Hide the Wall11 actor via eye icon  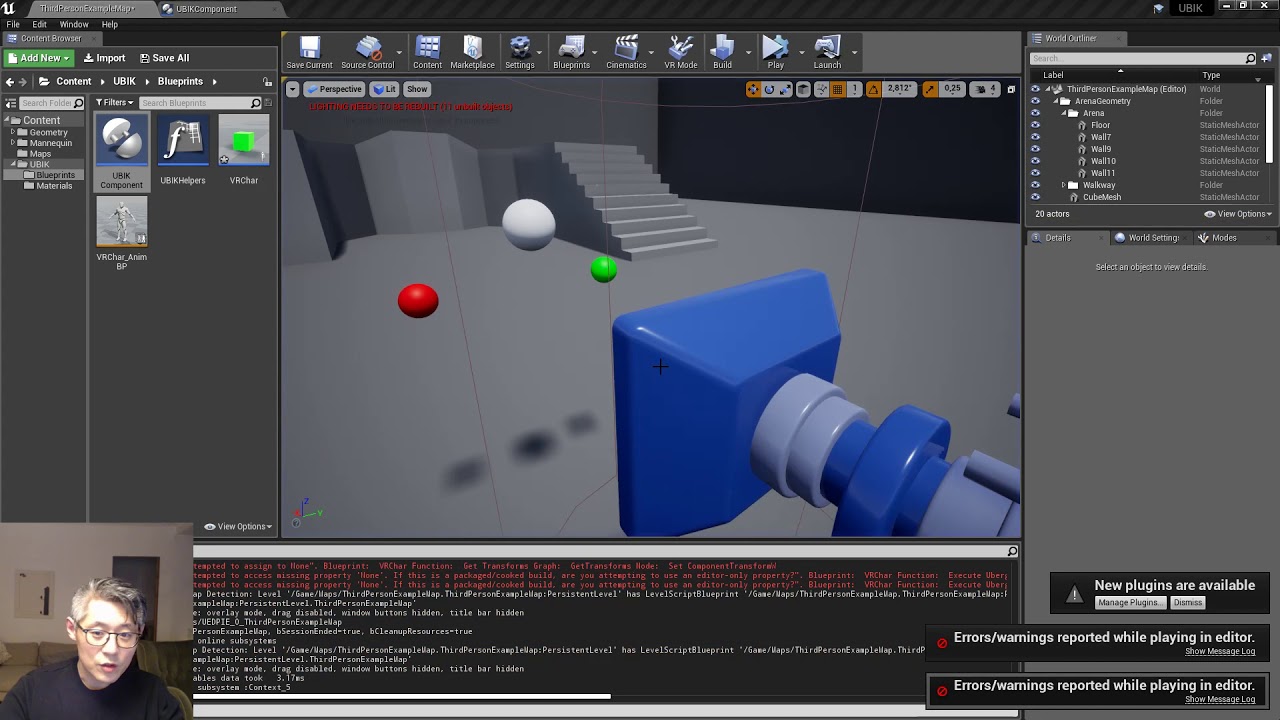pyautogui.click(x=1035, y=173)
